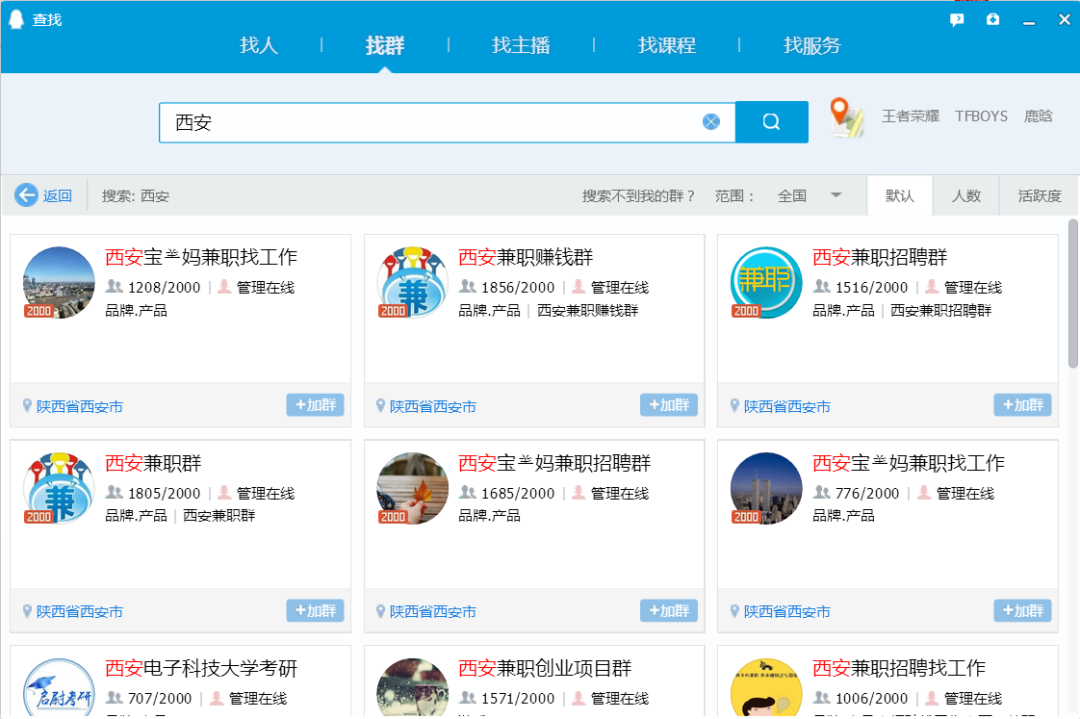Click member count 1685/2000

[x=517, y=493]
